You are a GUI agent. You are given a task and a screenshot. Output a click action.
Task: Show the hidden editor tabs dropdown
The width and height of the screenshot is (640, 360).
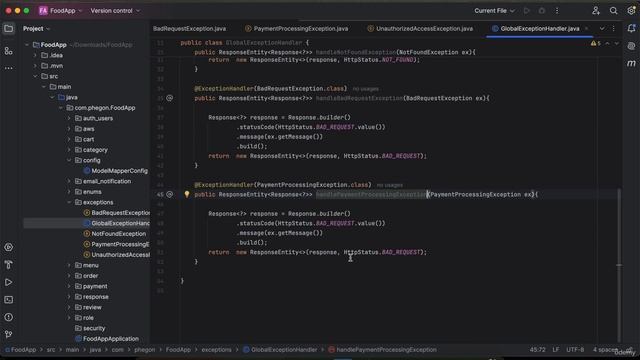point(602,29)
